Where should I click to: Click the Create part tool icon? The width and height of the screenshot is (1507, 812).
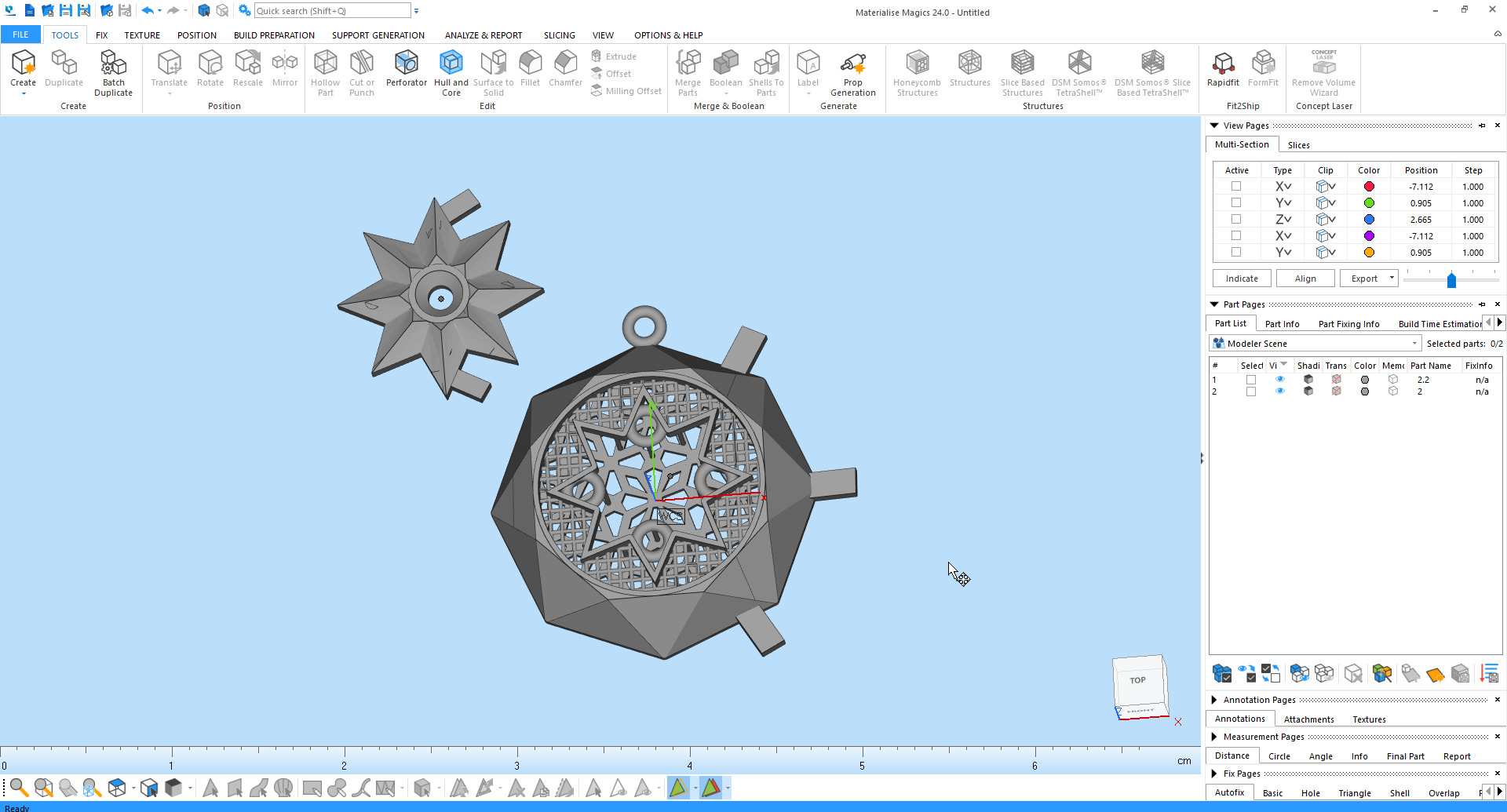point(24,62)
